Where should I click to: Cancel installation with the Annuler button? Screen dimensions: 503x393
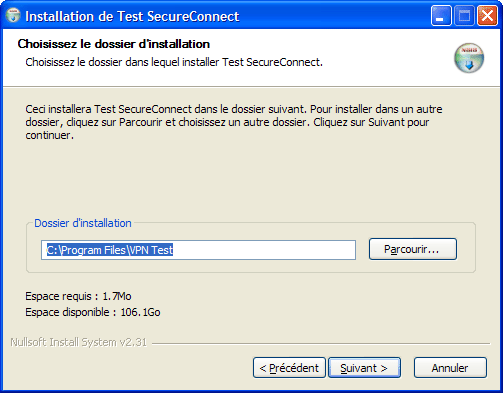tap(450, 368)
